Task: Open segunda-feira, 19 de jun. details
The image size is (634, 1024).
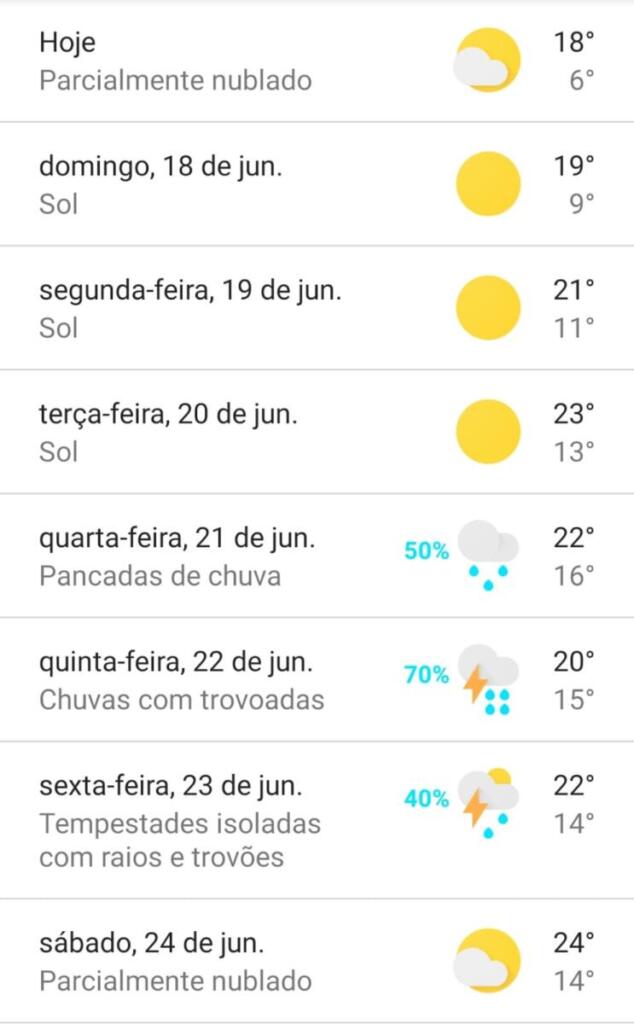Action: pyautogui.click(x=190, y=291)
